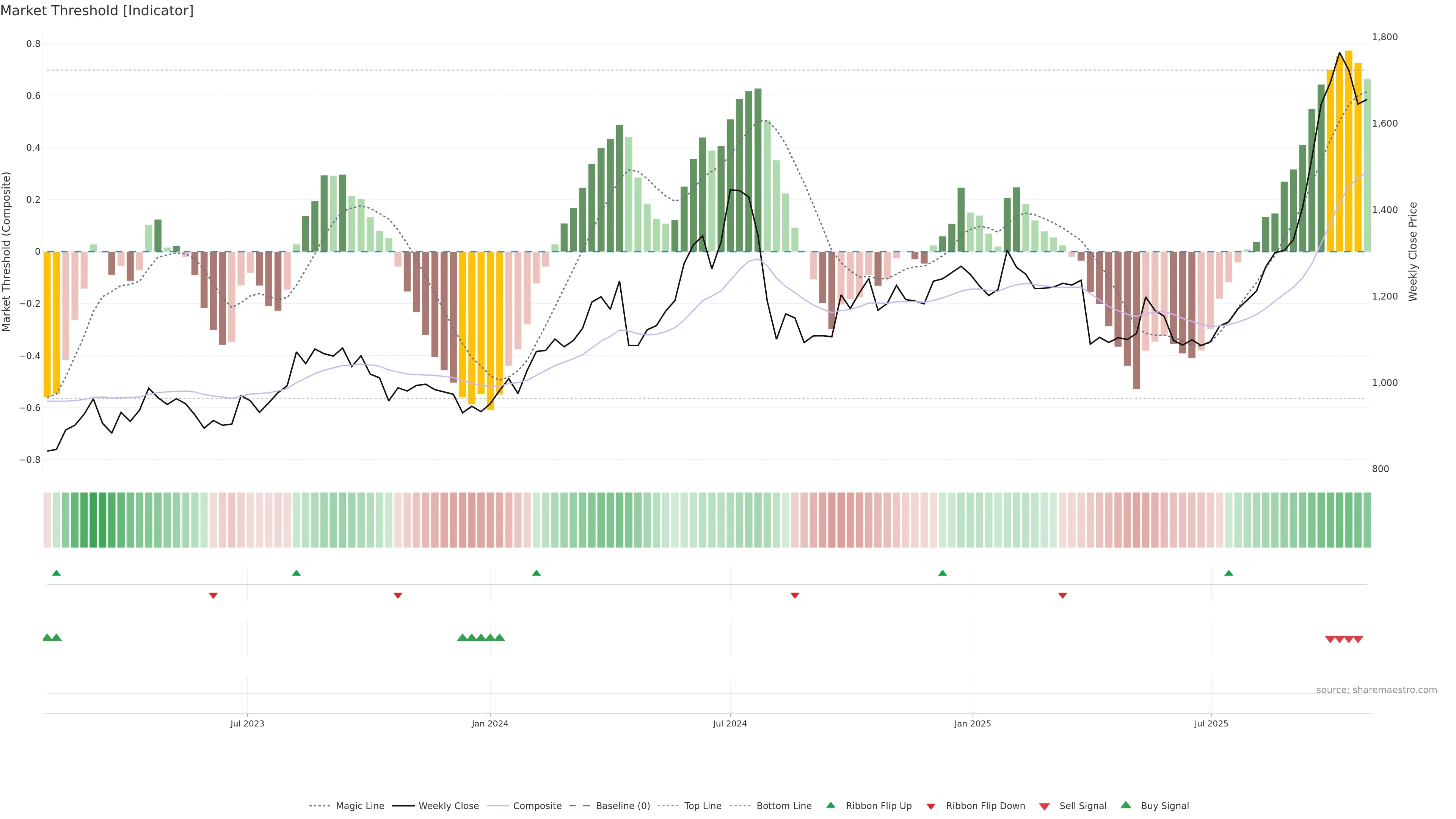The height and width of the screenshot is (819, 1456).
Task: Click the Ribbon Flip Up legend icon
Action: coord(830,805)
